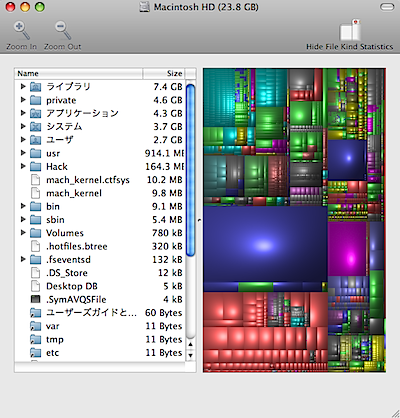This screenshot has height=418, width=400.
Task: Click the 10.2 MB size value
Action: [x=165, y=180]
